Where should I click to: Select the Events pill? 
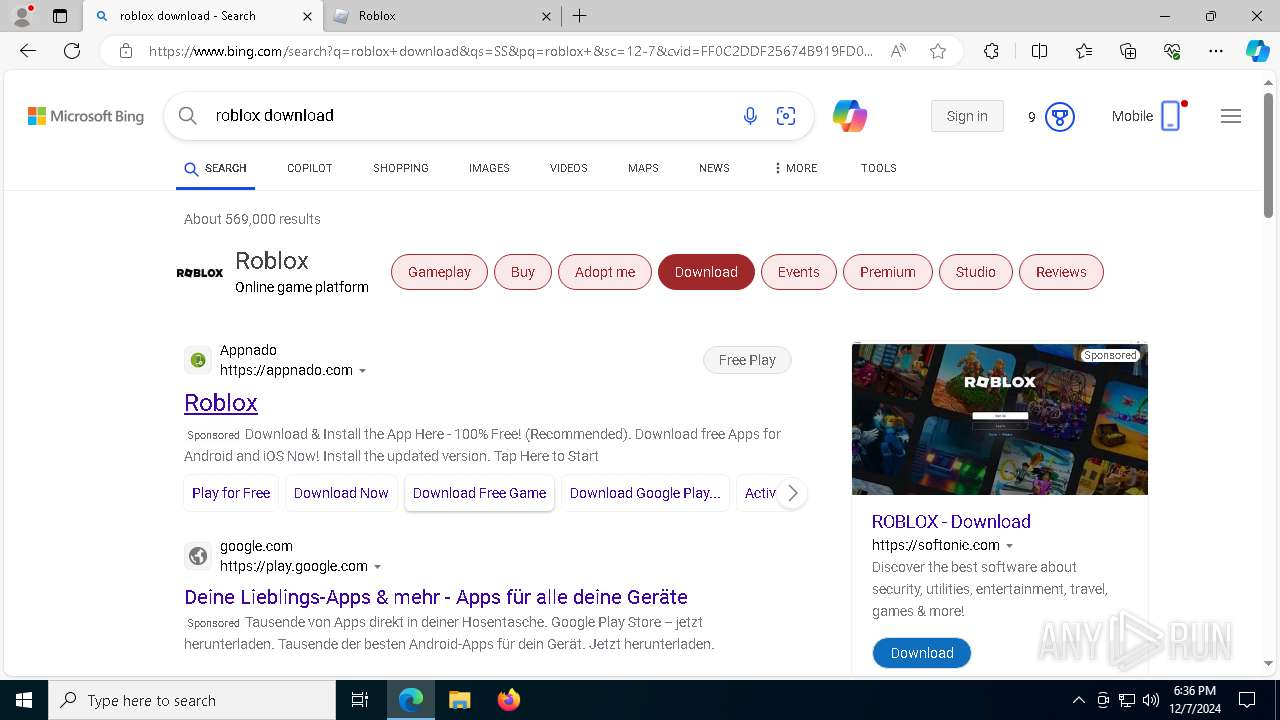[x=798, y=272]
